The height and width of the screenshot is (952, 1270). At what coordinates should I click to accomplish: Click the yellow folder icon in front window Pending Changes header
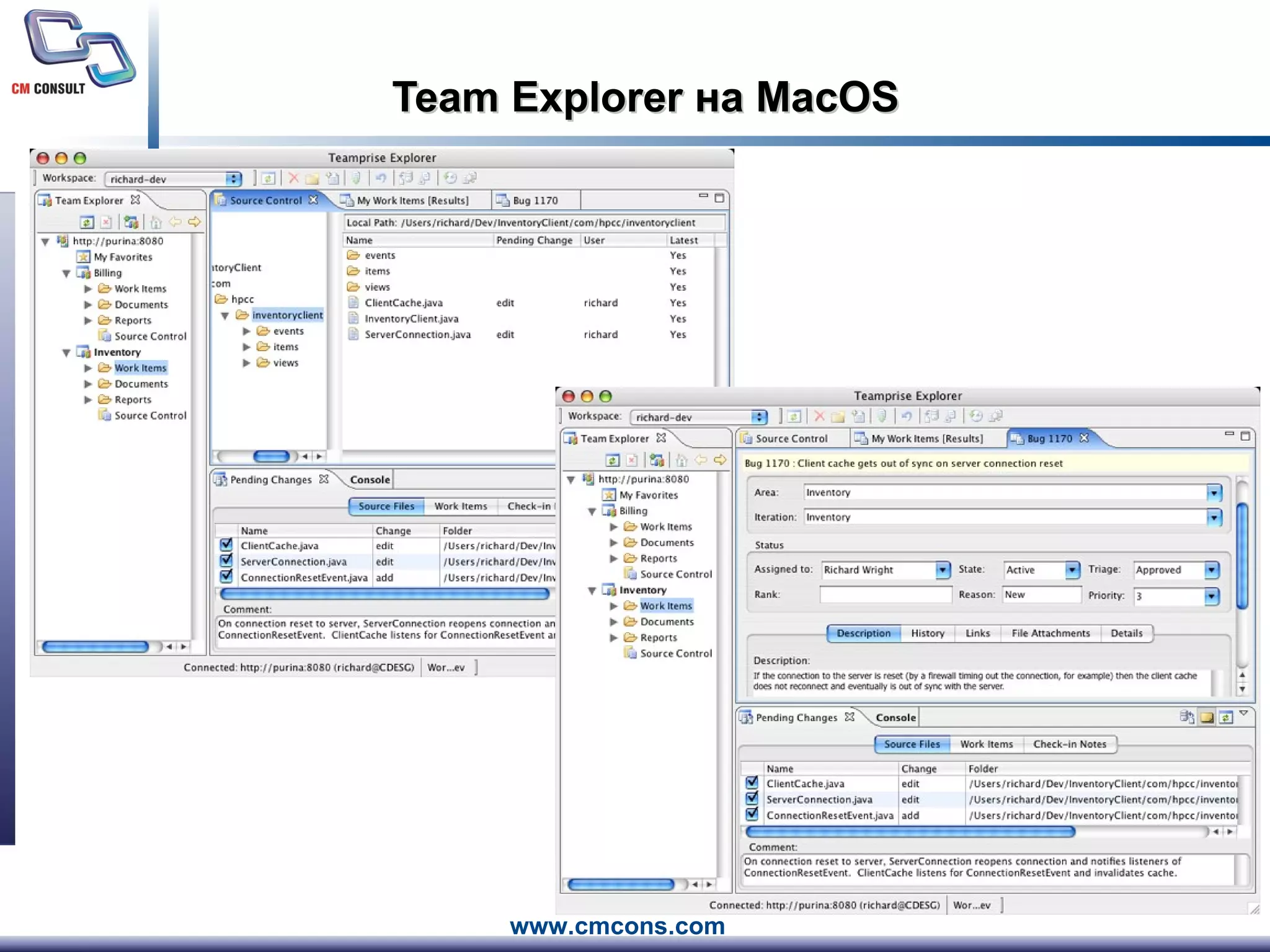pyautogui.click(x=1207, y=718)
